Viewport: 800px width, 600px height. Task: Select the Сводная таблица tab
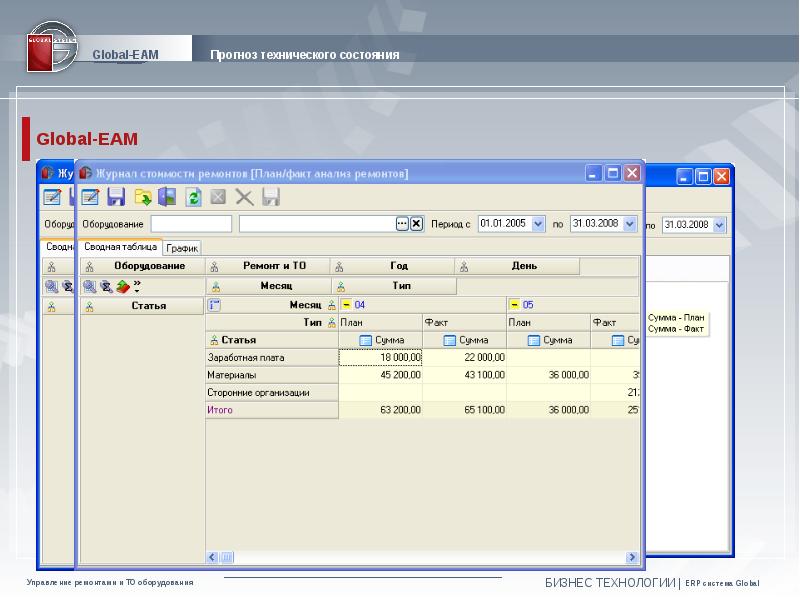click(x=120, y=246)
